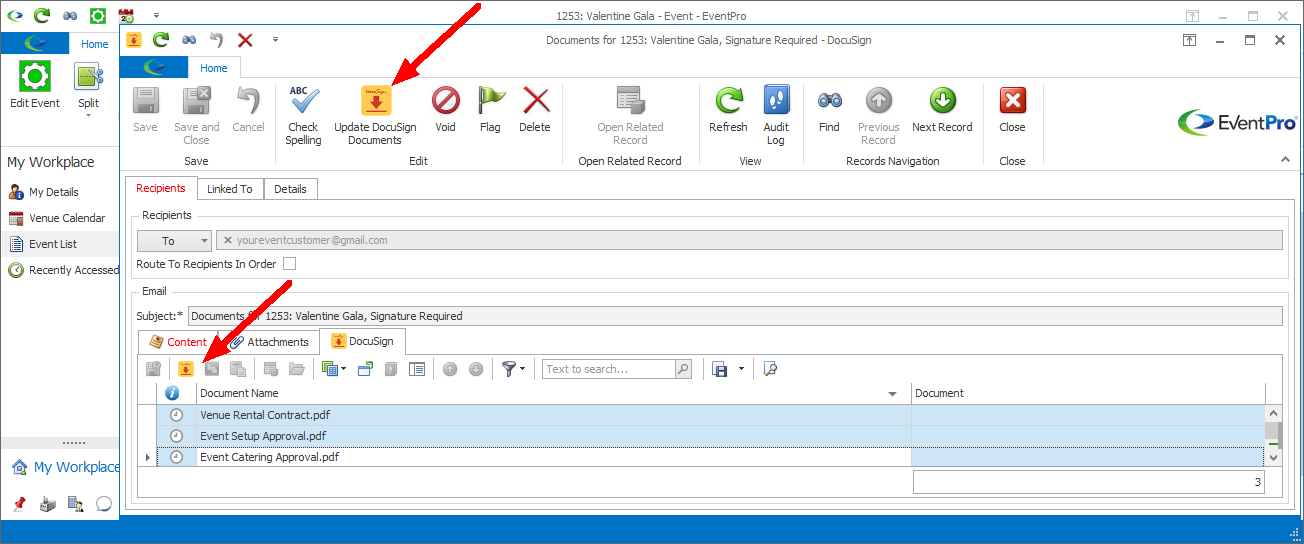Switch to the Recipients tab
The width and height of the screenshot is (1304, 544).
point(161,188)
